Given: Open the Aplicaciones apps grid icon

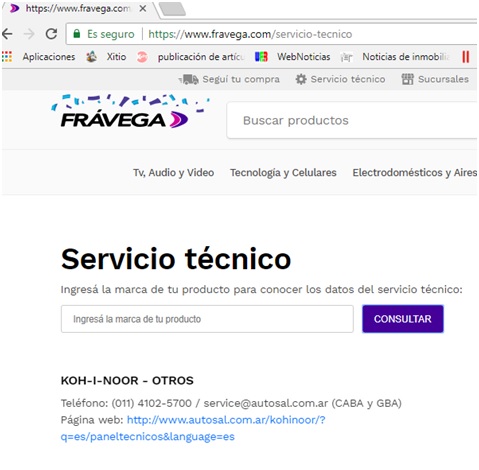Looking at the screenshot, I should pyautogui.click(x=7, y=57).
